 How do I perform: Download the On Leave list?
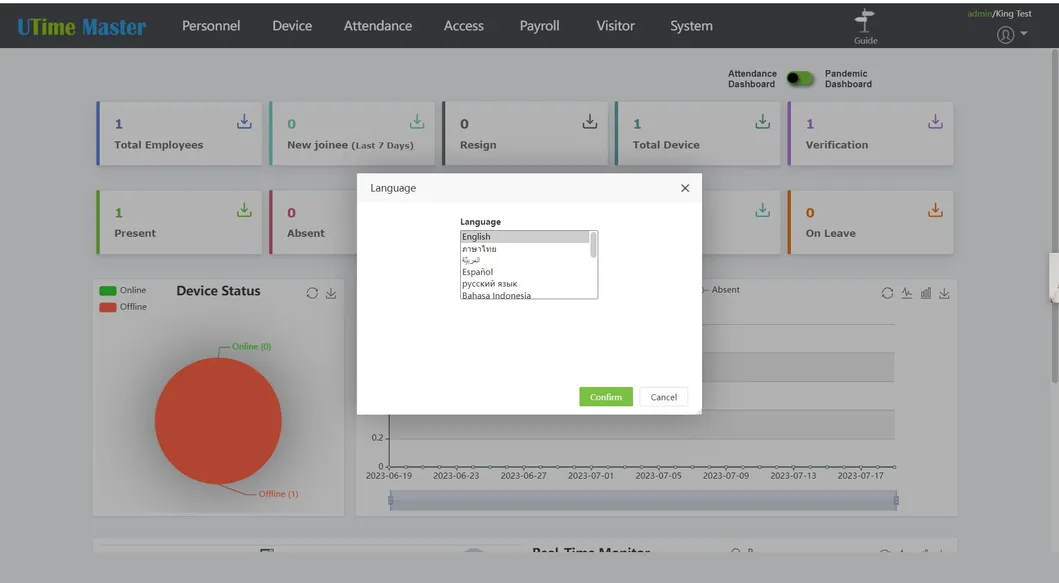935,210
